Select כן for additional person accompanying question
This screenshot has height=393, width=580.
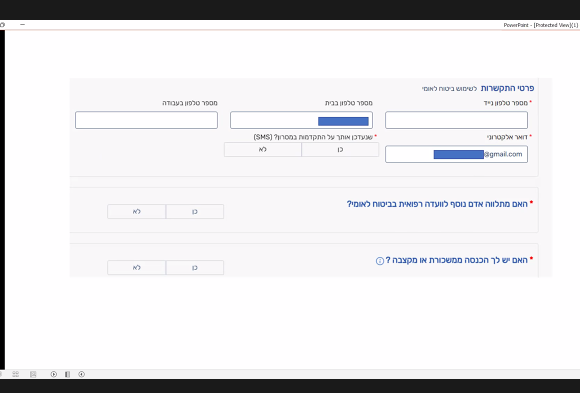pyautogui.click(x=195, y=212)
